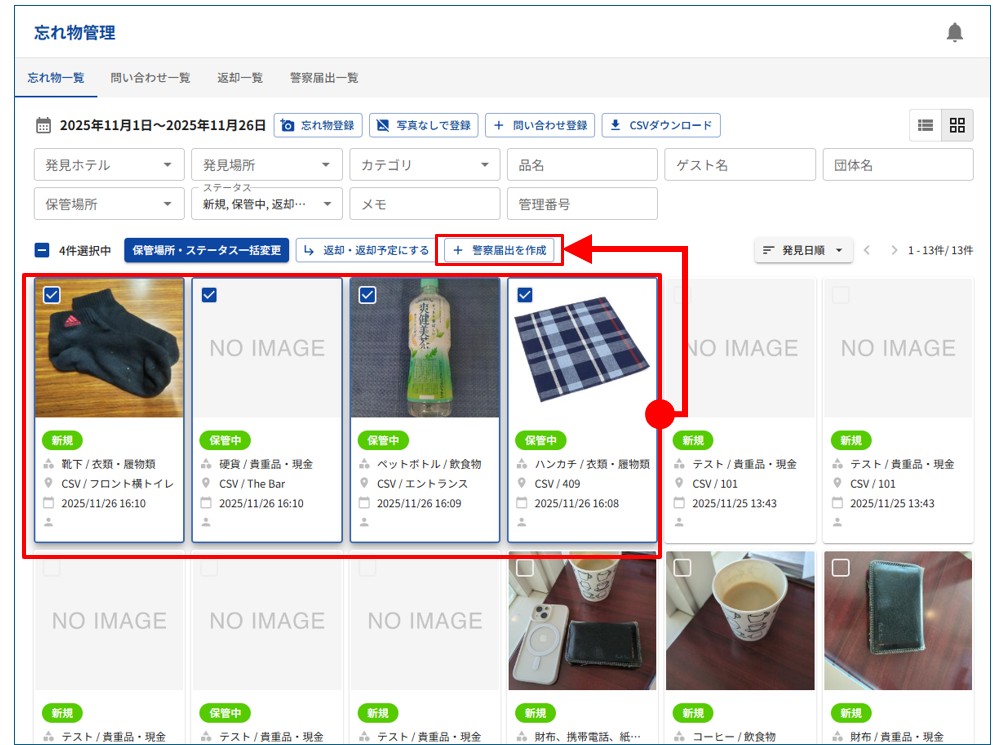The image size is (993, 745).
Task: Open the coffee cup photo thumbnail
Action: [x=740, y=620]
